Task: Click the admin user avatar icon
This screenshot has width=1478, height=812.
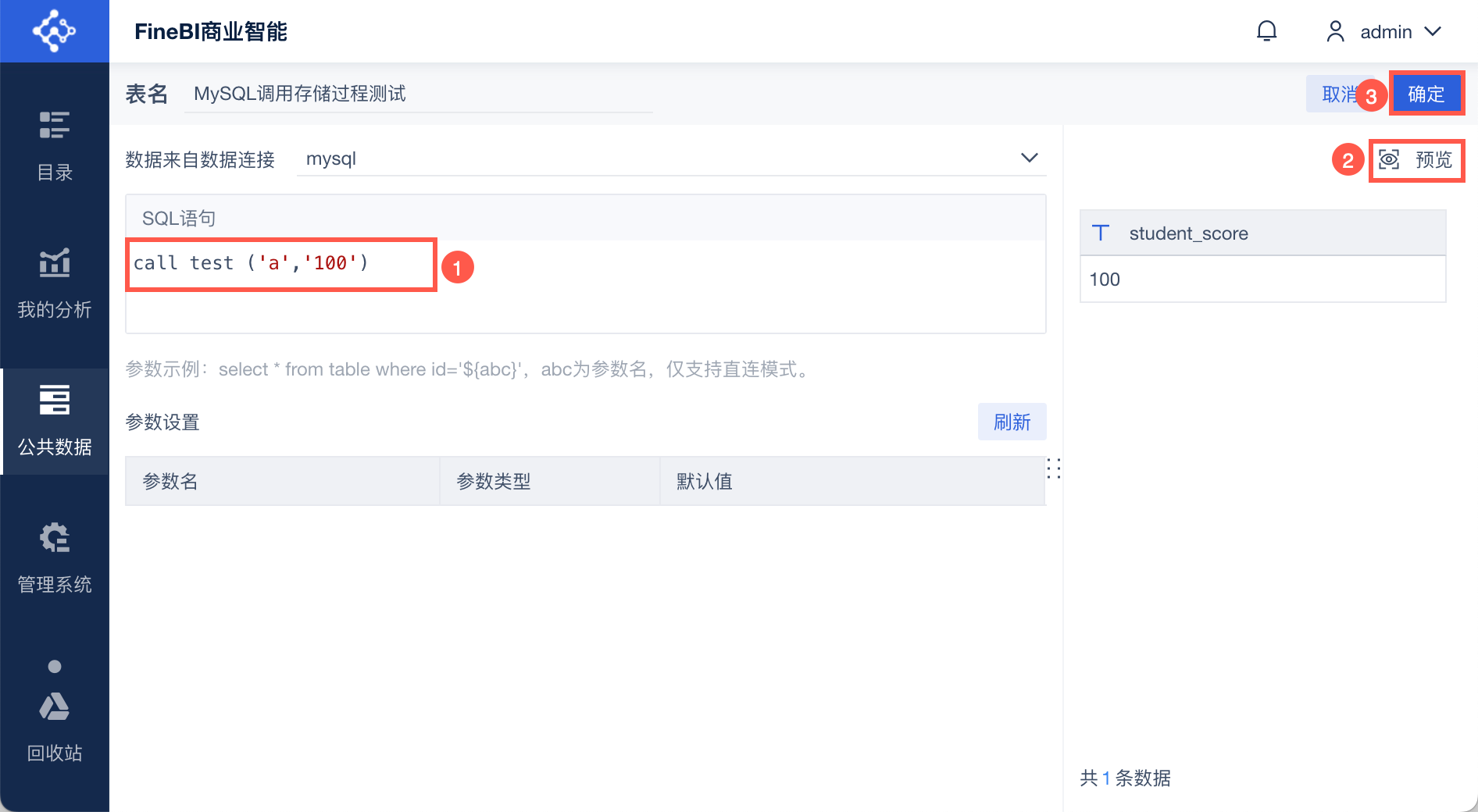Action: tap(1335, 31)
